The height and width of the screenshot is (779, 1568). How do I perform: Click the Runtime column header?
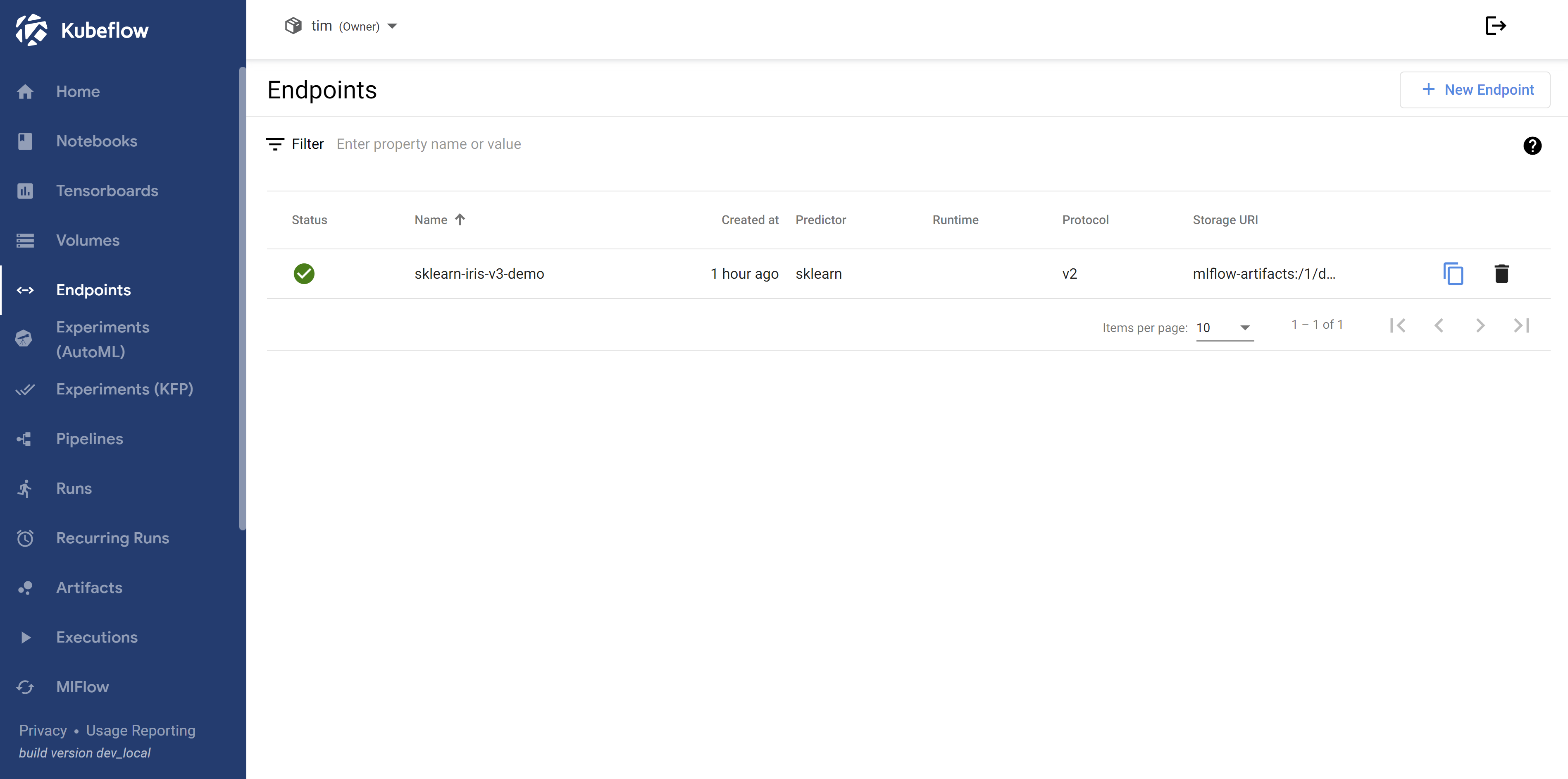coord(955,220)
